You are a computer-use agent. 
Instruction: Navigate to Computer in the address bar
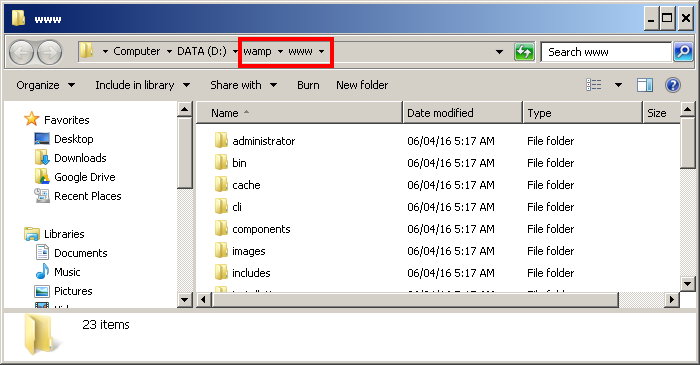[x=137, y=51]
